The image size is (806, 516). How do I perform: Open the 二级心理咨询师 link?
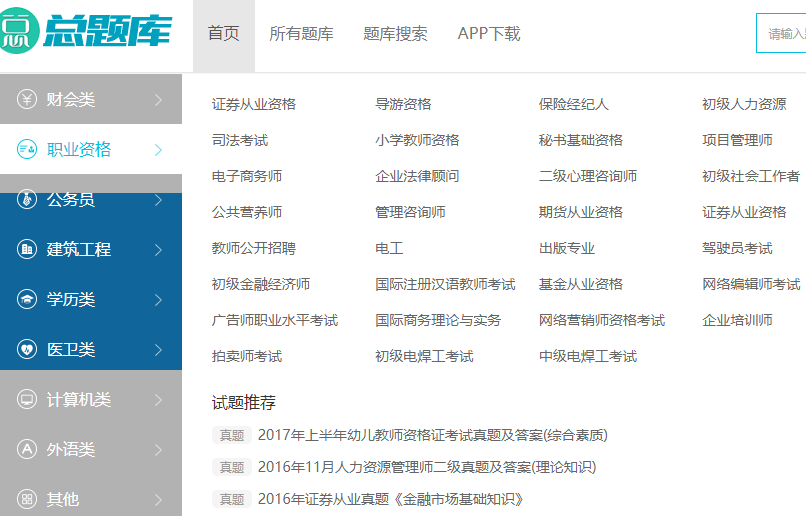coord(588,176)
